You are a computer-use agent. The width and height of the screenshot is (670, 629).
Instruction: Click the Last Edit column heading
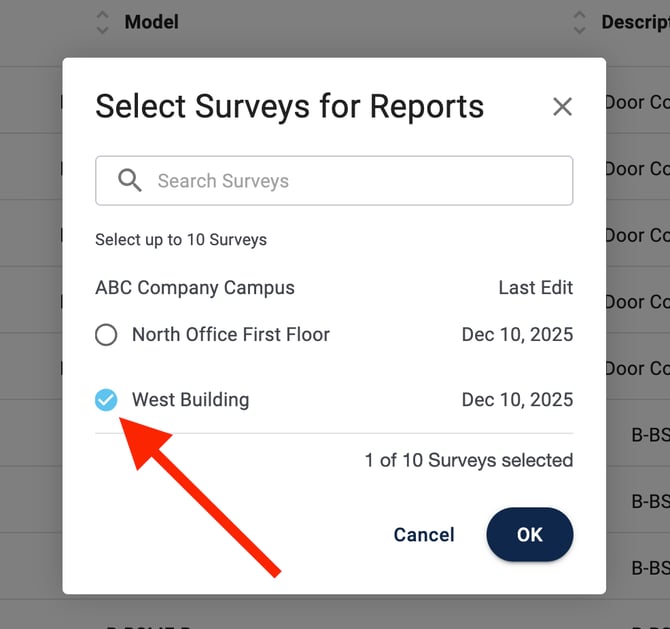(535, 288)
